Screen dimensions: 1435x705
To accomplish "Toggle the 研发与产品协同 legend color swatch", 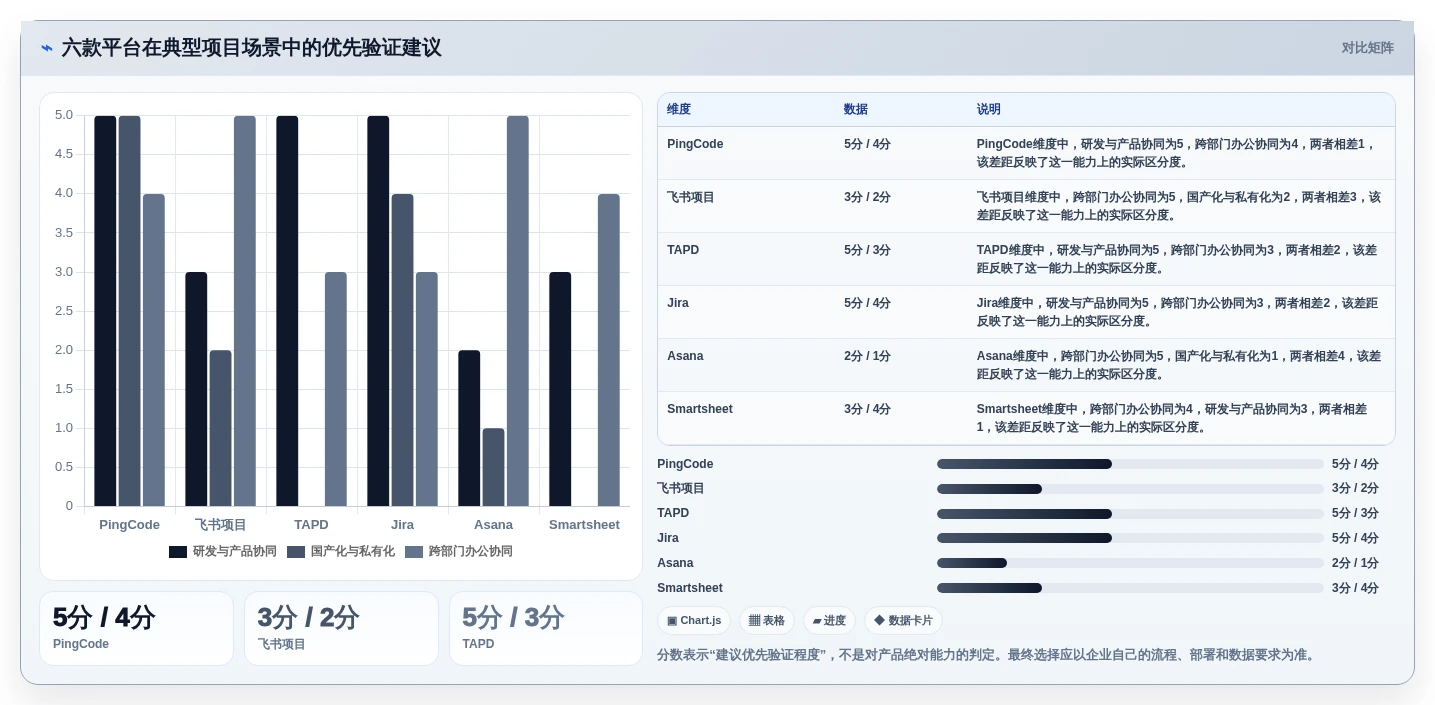I will tap(178, 552).
